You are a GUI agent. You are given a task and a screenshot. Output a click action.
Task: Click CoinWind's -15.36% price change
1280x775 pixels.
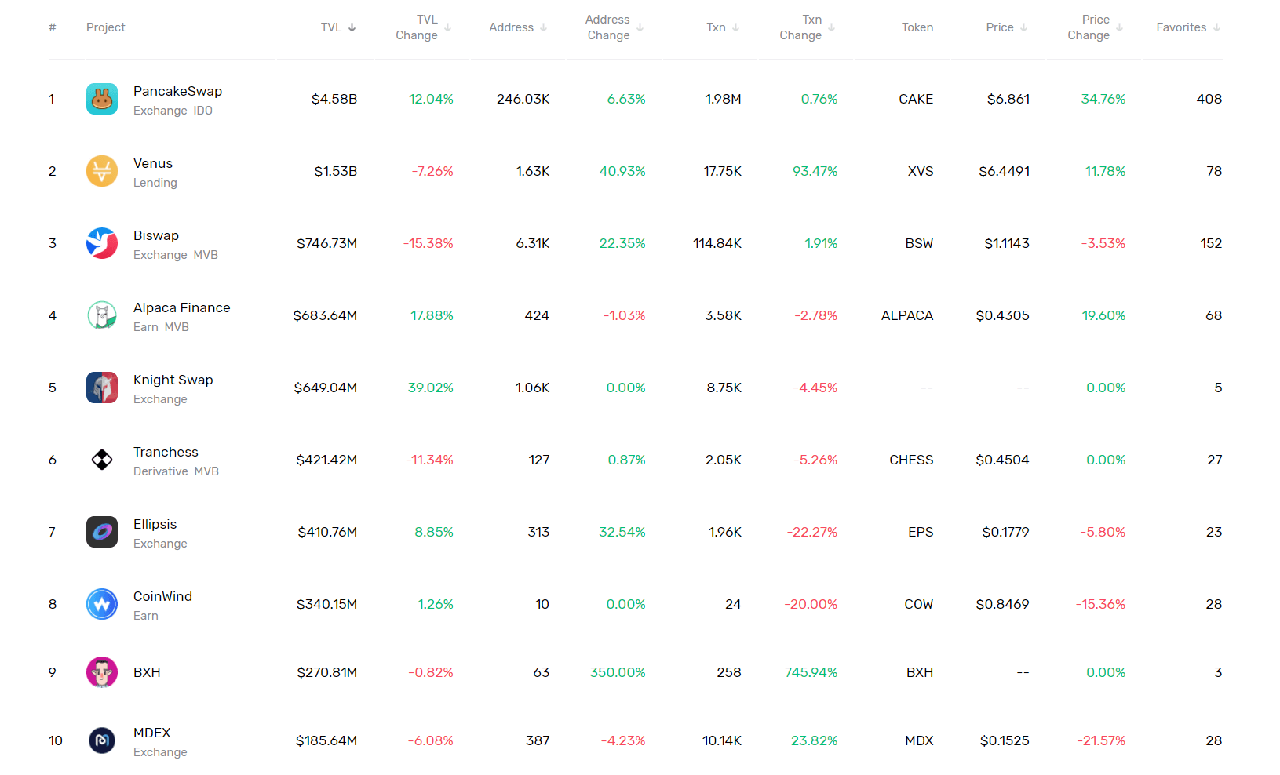(1101, 604)
